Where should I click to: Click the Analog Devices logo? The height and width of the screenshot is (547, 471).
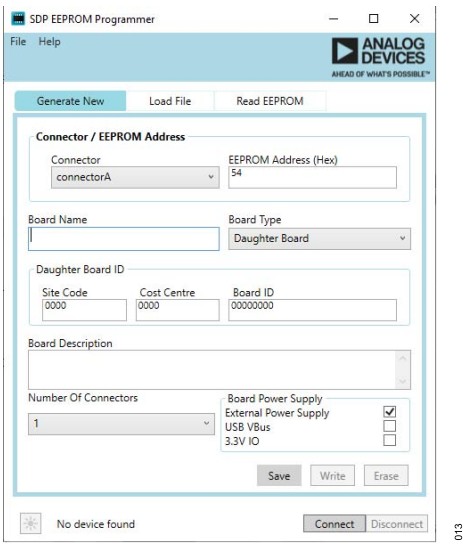[380, 57]
